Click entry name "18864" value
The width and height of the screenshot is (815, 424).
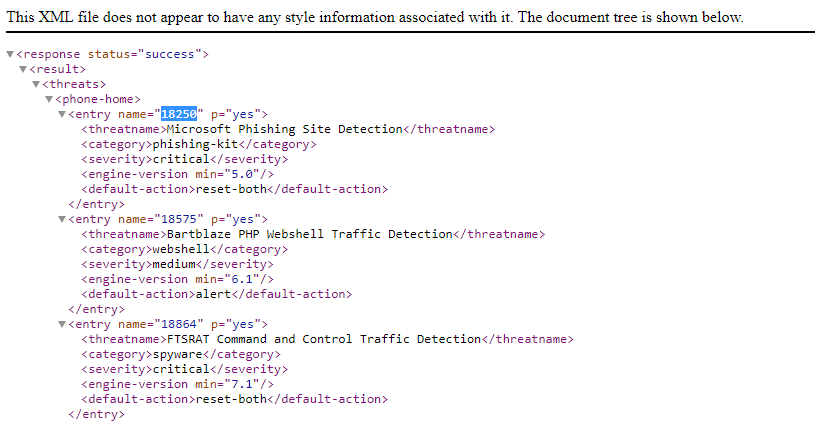pos(179,324)
